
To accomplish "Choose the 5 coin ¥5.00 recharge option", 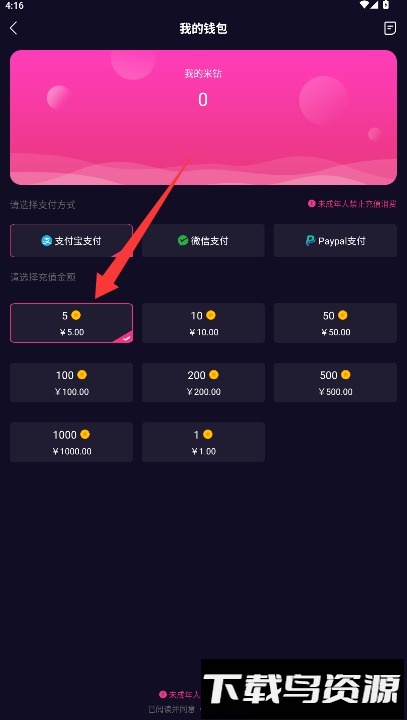I will coord(71,323).
